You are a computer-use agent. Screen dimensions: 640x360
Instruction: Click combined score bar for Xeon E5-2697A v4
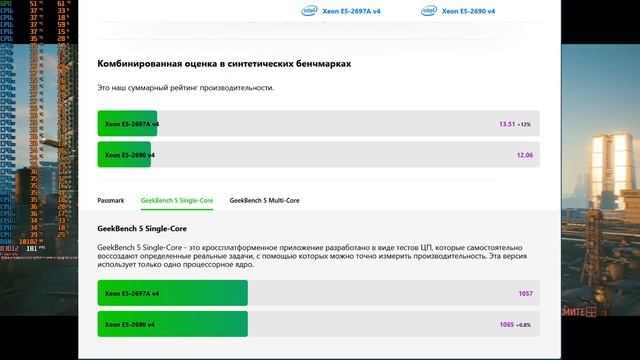coord(318,123)
